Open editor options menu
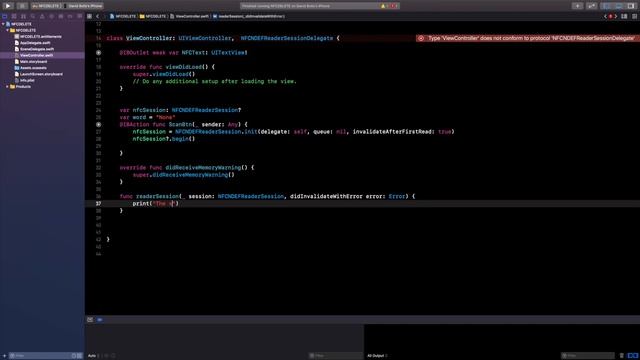Image resolution: width=640 pixels, height=360 pixels. pos(624,16)
